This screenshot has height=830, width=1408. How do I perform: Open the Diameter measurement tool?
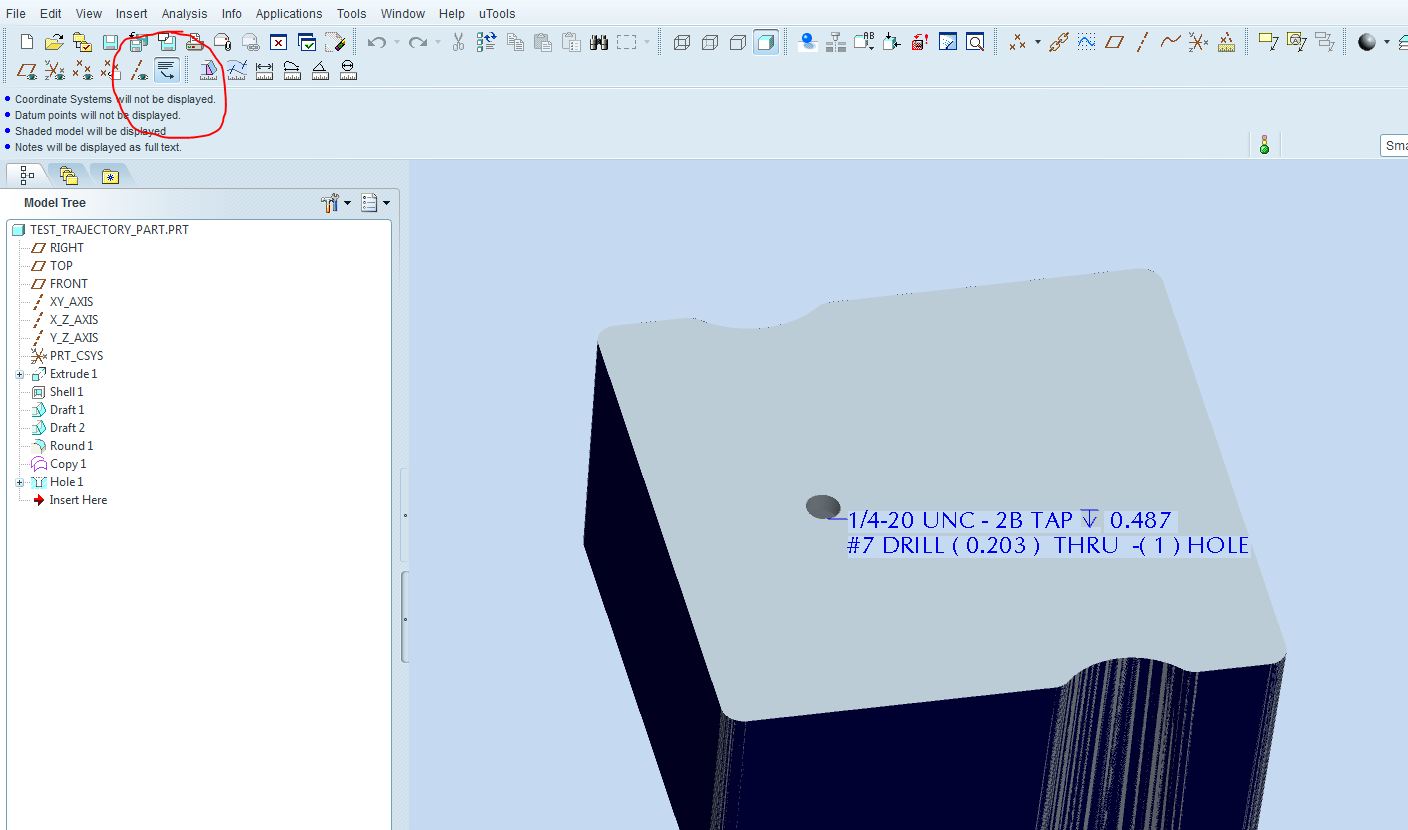pos(348,70)
